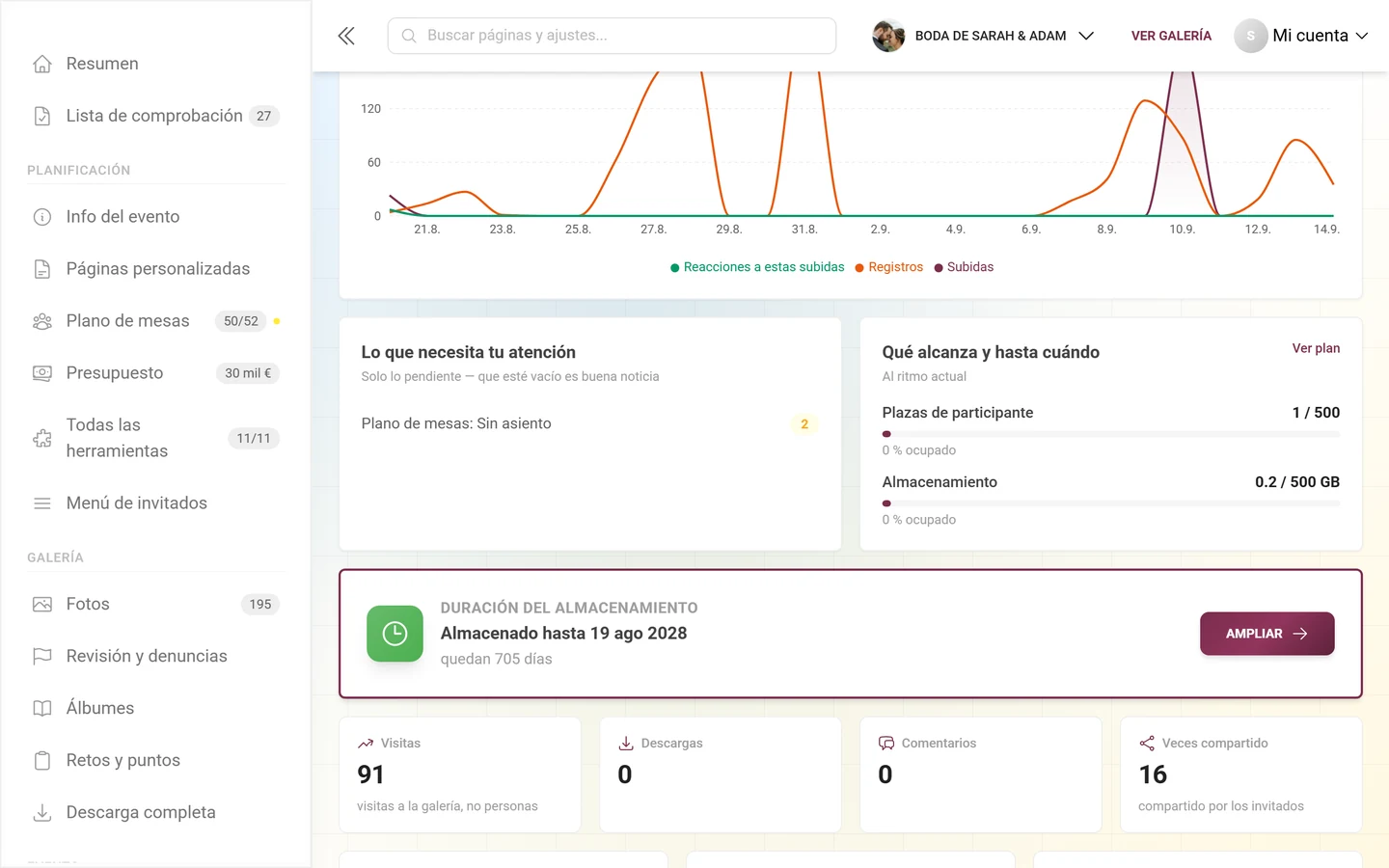Open the Ver galería link

[1171, 36]
